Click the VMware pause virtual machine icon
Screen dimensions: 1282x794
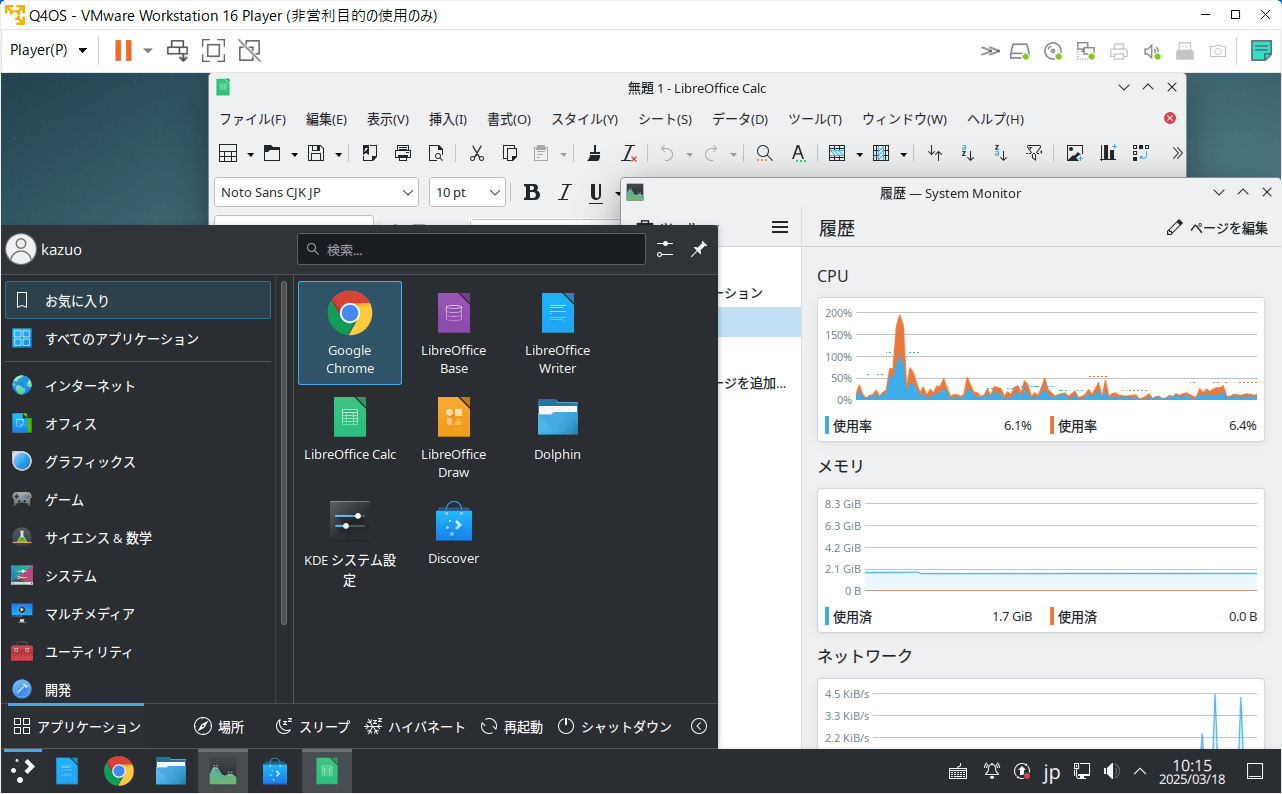coord(123,50)
